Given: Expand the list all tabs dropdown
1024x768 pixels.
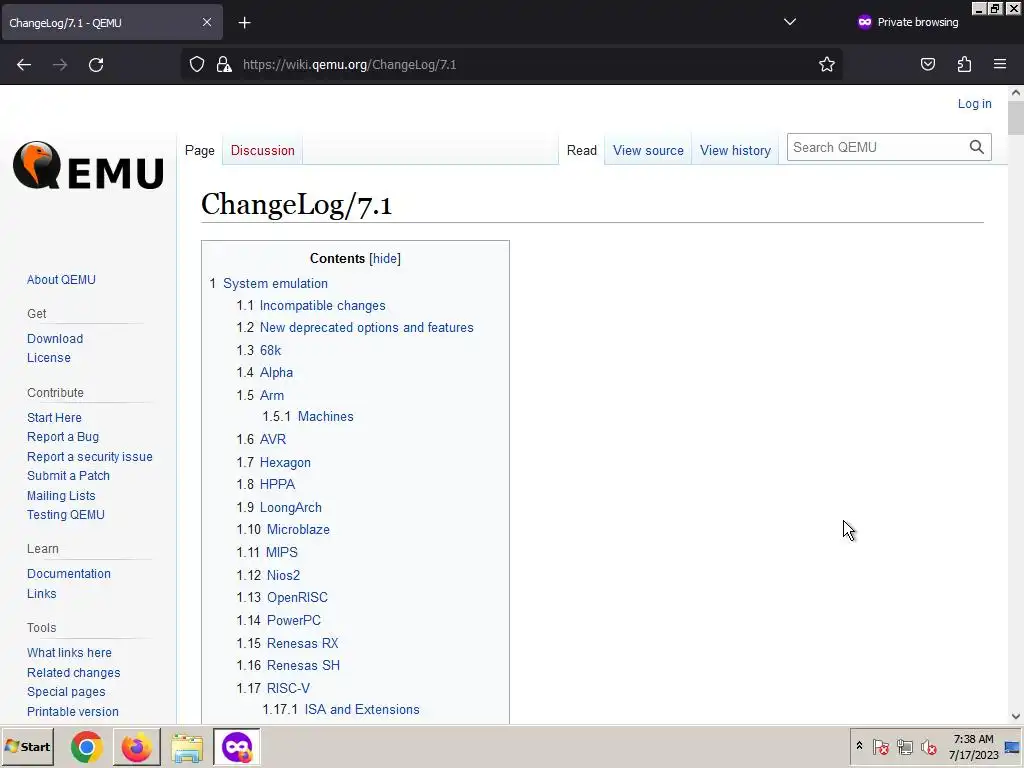Looking at the screenshot, I should pos(790,22).
